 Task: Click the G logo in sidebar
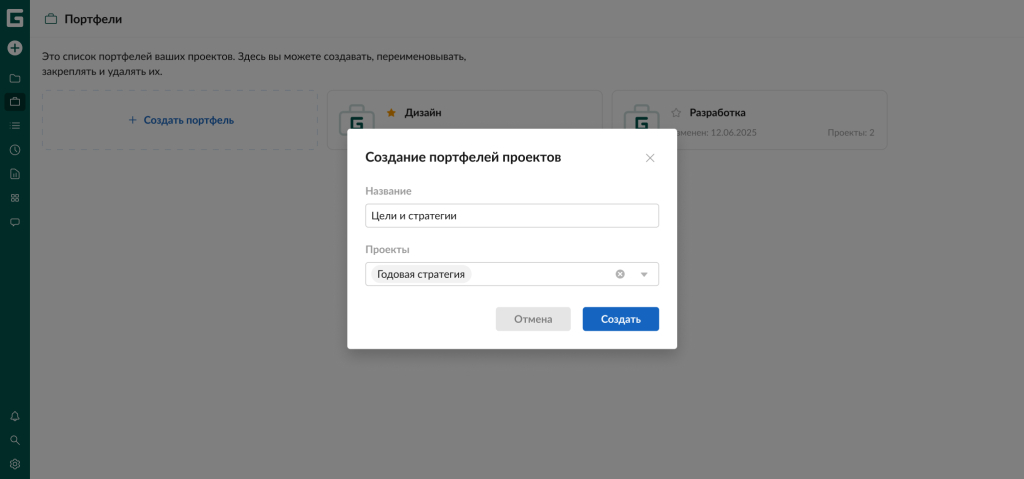pos(14,18)
